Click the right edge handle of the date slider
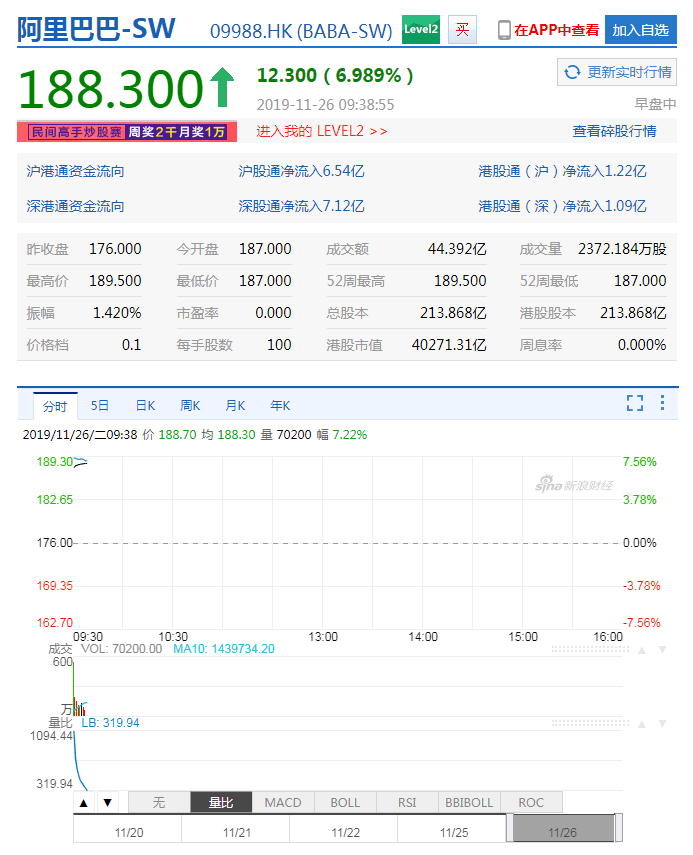This screenshot has width=693, height=855. click(x=619, y=828)
